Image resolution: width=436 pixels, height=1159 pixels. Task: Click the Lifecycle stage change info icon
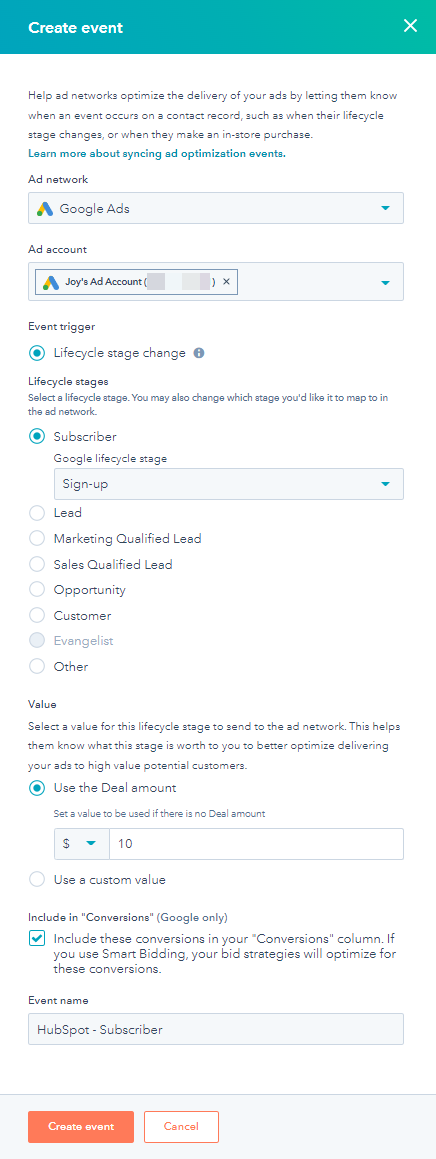(198, 353)
